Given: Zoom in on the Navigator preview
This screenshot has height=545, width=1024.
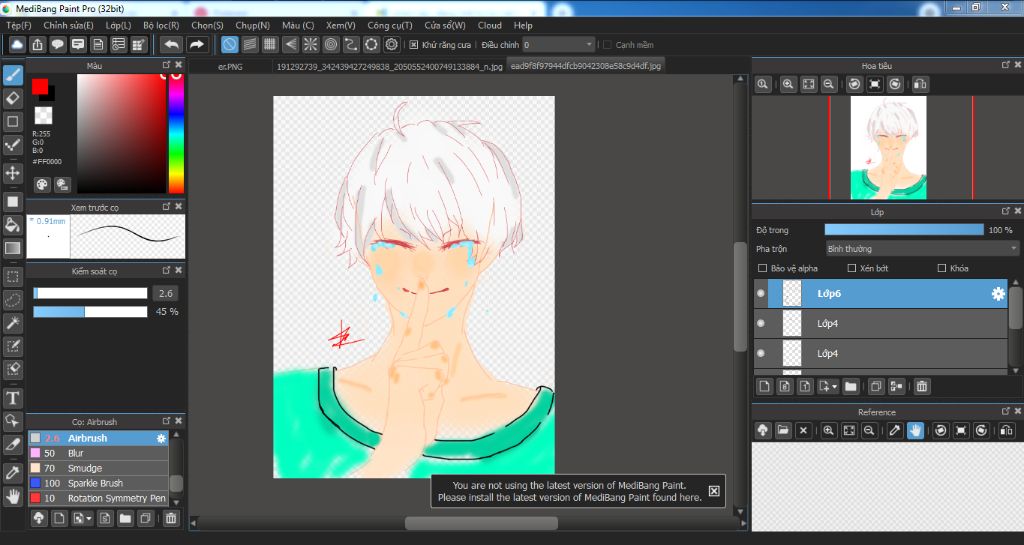Looking at the screenshot, I should 788,84.
